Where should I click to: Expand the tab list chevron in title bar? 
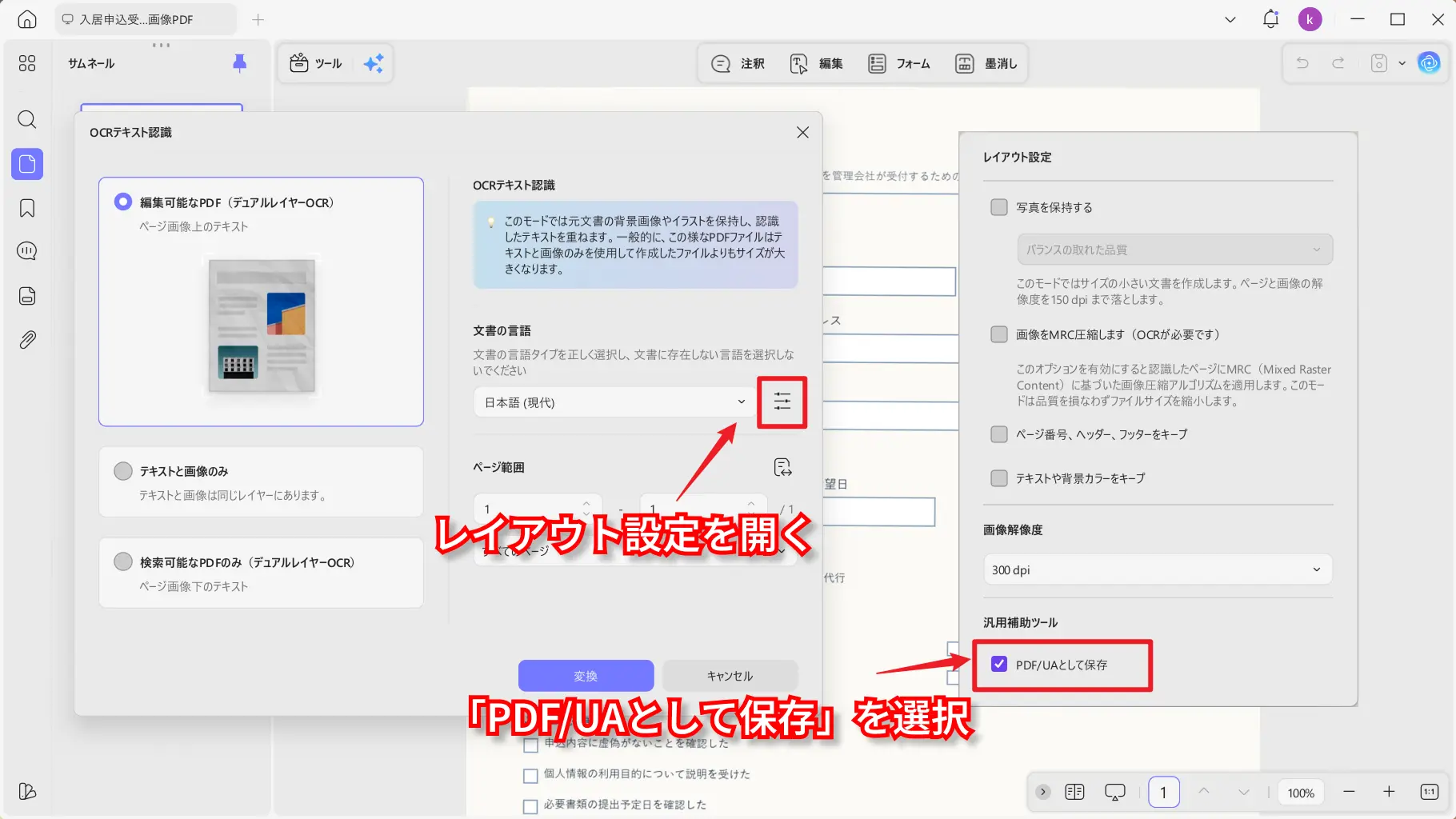point(1230,19)
